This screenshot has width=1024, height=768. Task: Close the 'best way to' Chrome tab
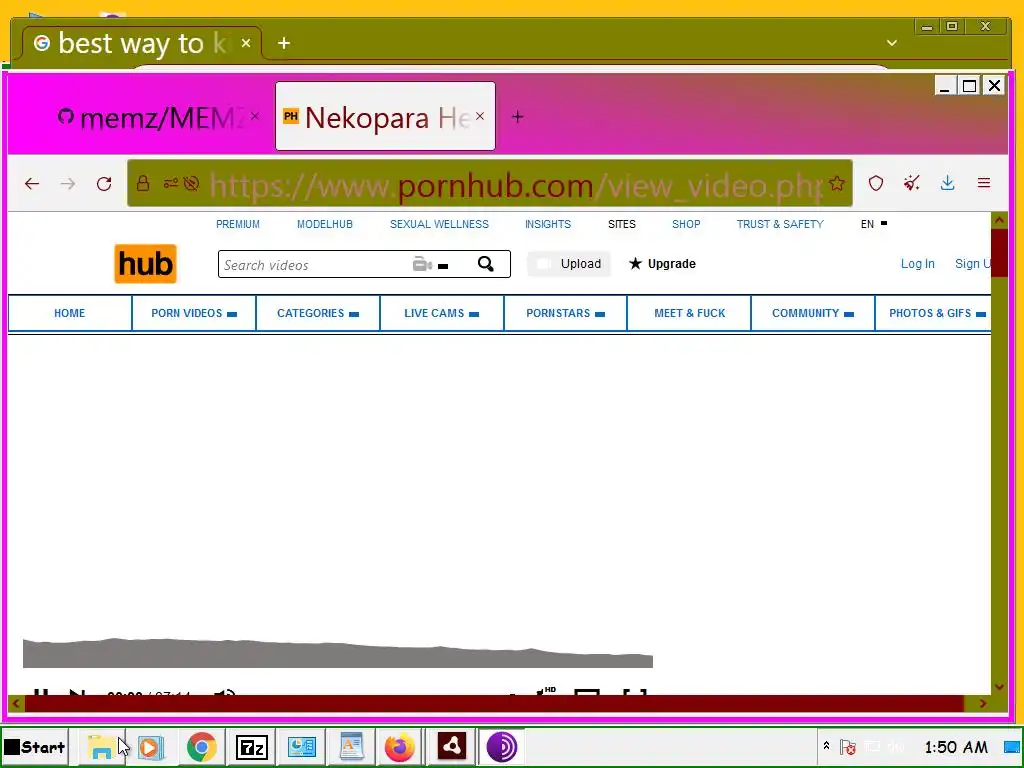pyautogui.click(x=246, y=43)
